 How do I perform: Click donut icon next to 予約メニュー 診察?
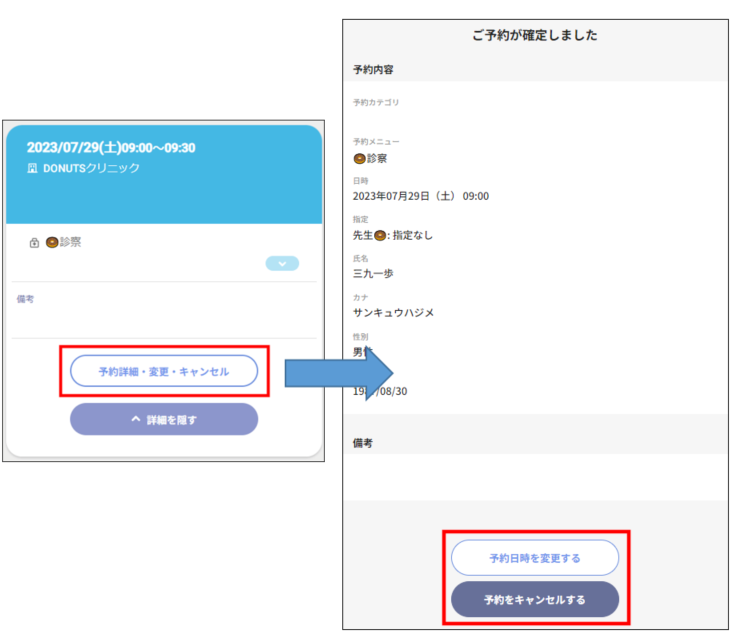click(x=359, y=159)
